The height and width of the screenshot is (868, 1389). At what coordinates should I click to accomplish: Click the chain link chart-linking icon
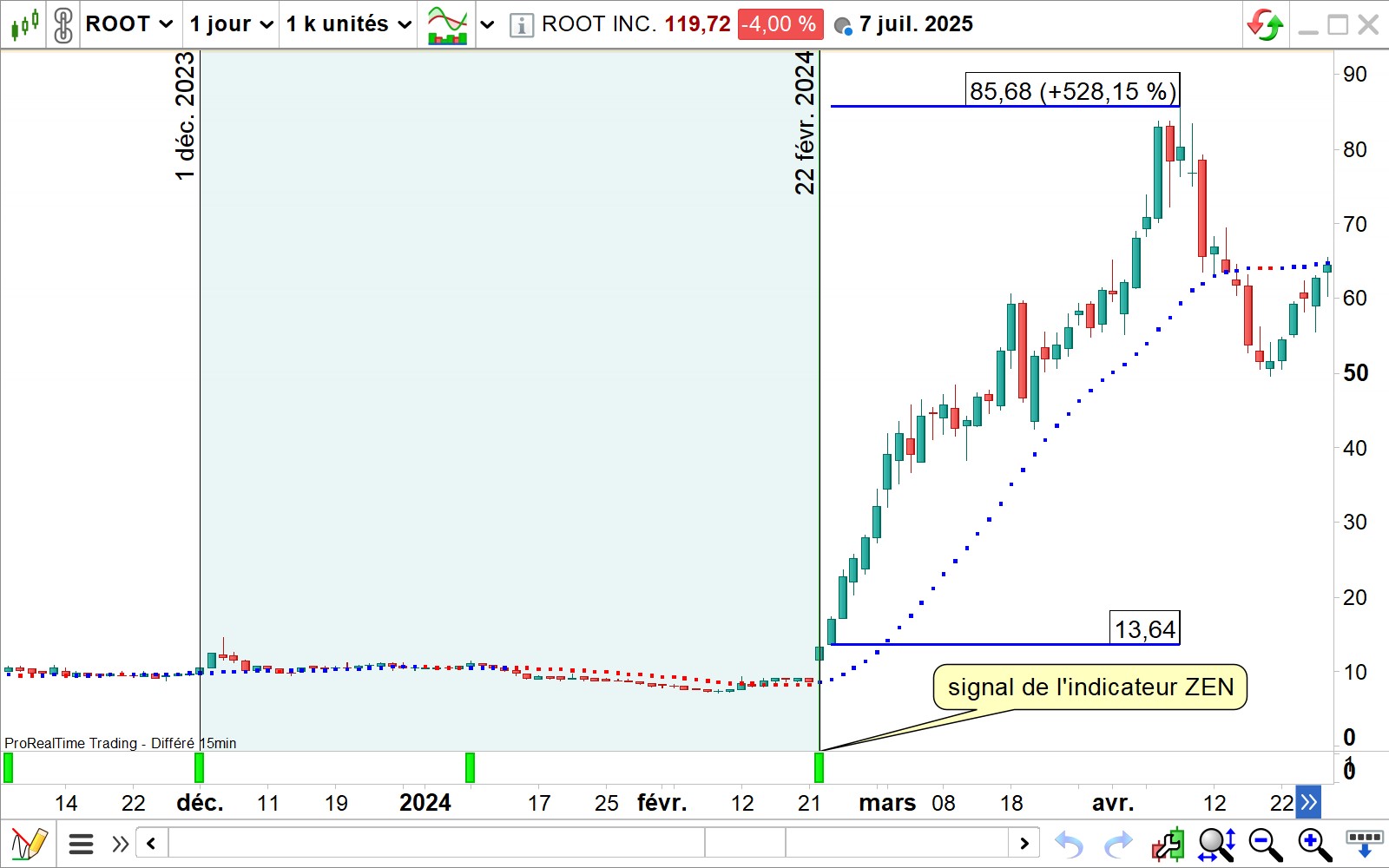click(63, 24)
